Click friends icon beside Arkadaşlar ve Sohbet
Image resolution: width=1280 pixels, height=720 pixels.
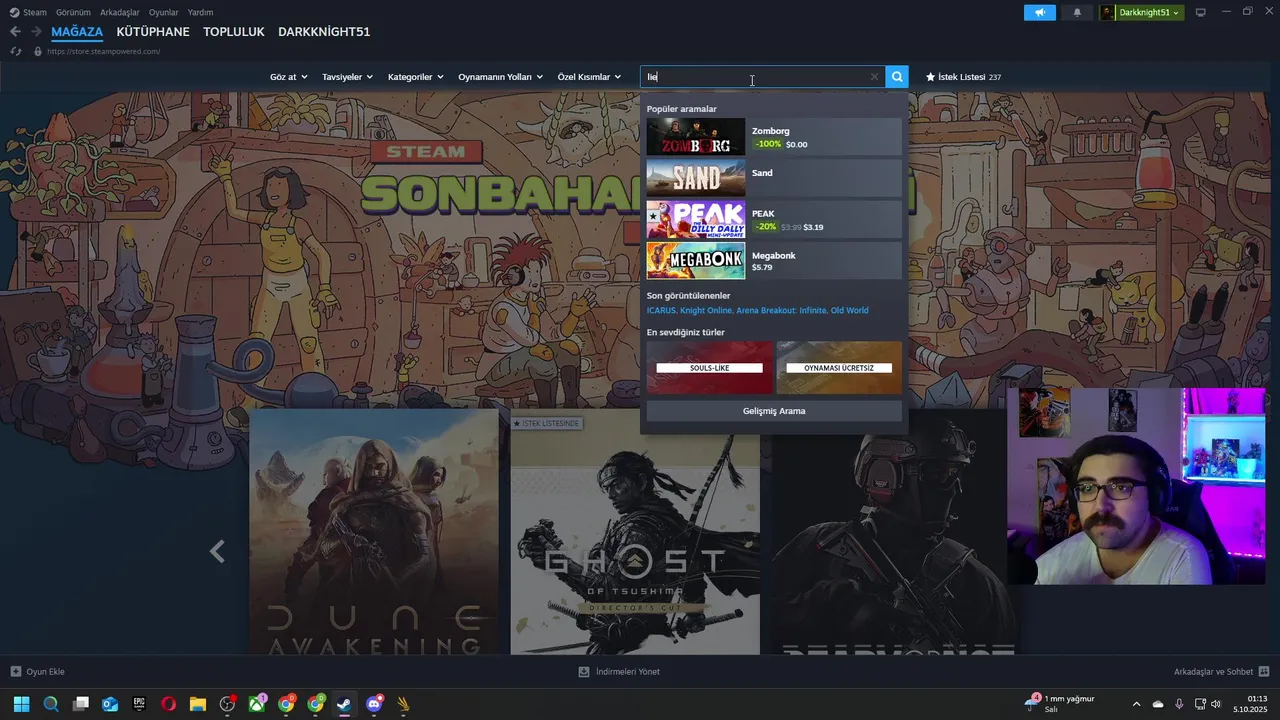[x=1264, y=672]
